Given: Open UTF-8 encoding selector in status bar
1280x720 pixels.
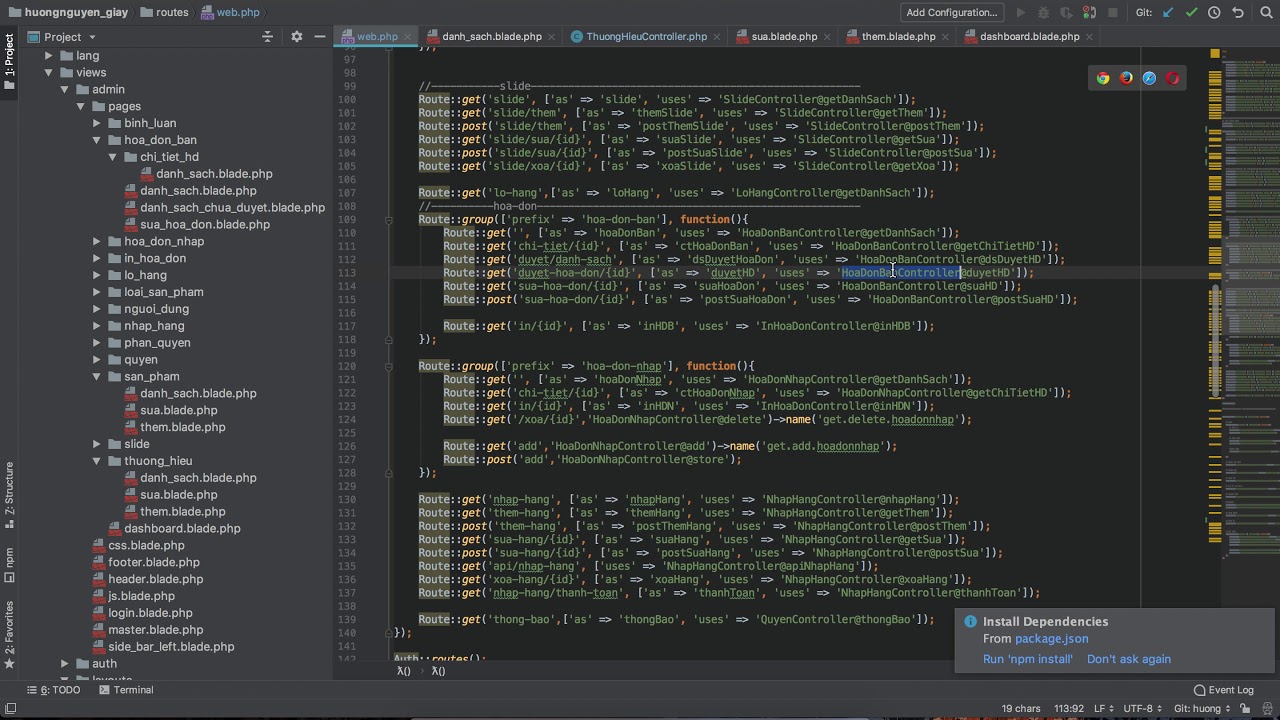Looking at the screenshot, I should pyautogui.click(x=1144, y=709).
